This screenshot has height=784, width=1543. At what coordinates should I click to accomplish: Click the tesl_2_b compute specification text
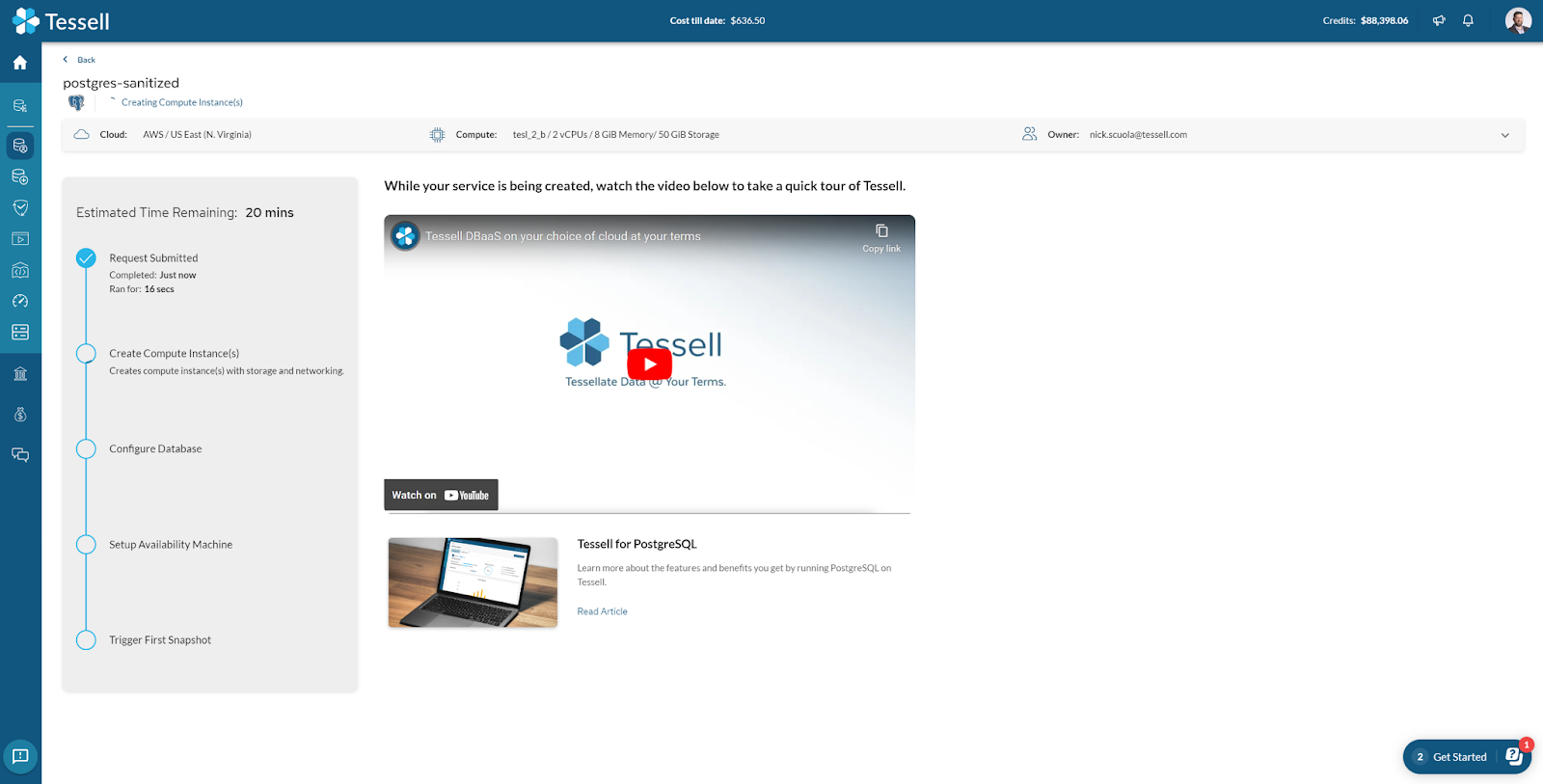616,135
